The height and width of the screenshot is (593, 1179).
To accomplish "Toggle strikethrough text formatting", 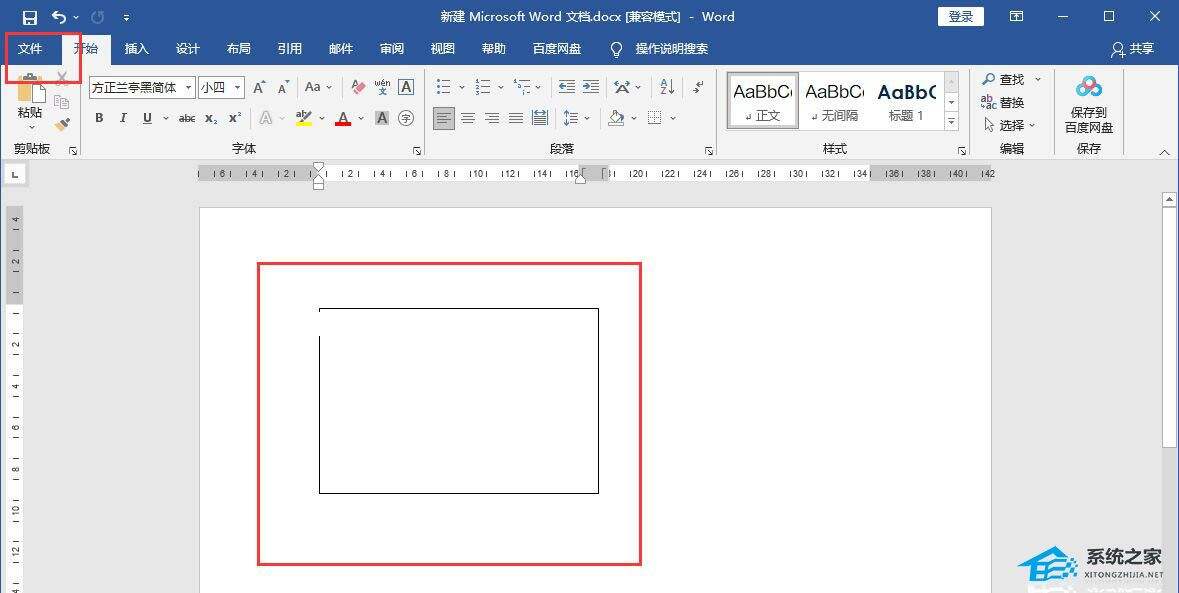I will (186, 118).
